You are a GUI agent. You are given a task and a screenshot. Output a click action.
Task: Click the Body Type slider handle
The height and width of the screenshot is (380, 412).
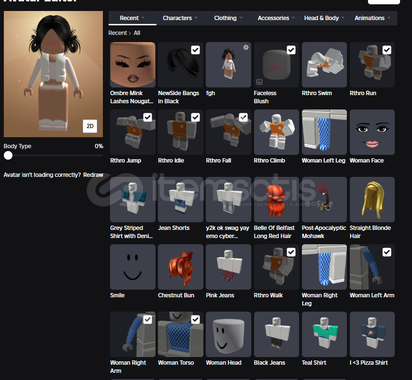click(x=8, y=155)
